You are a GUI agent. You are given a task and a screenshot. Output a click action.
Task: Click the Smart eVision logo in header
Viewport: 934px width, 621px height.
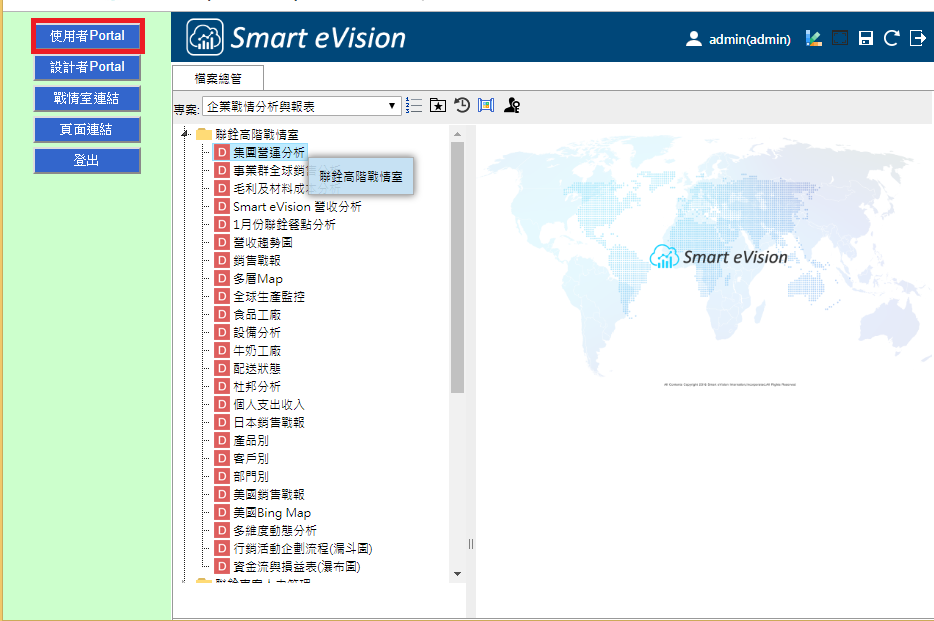click(x=296, y=38)
